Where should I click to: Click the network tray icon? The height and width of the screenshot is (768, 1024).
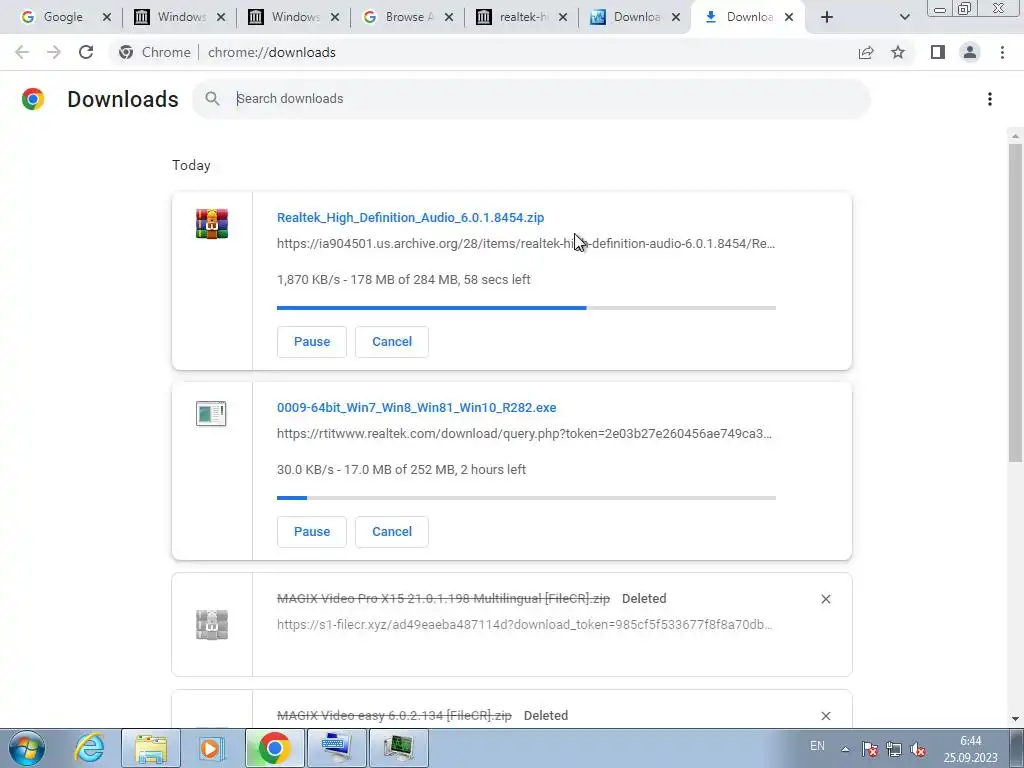tap(893, 749)
